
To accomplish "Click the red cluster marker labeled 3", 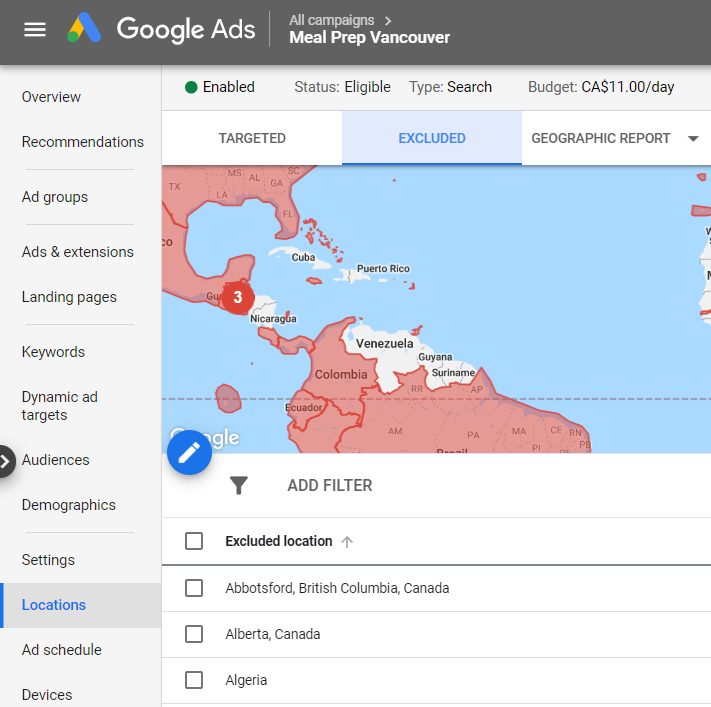I will point(237,297).
